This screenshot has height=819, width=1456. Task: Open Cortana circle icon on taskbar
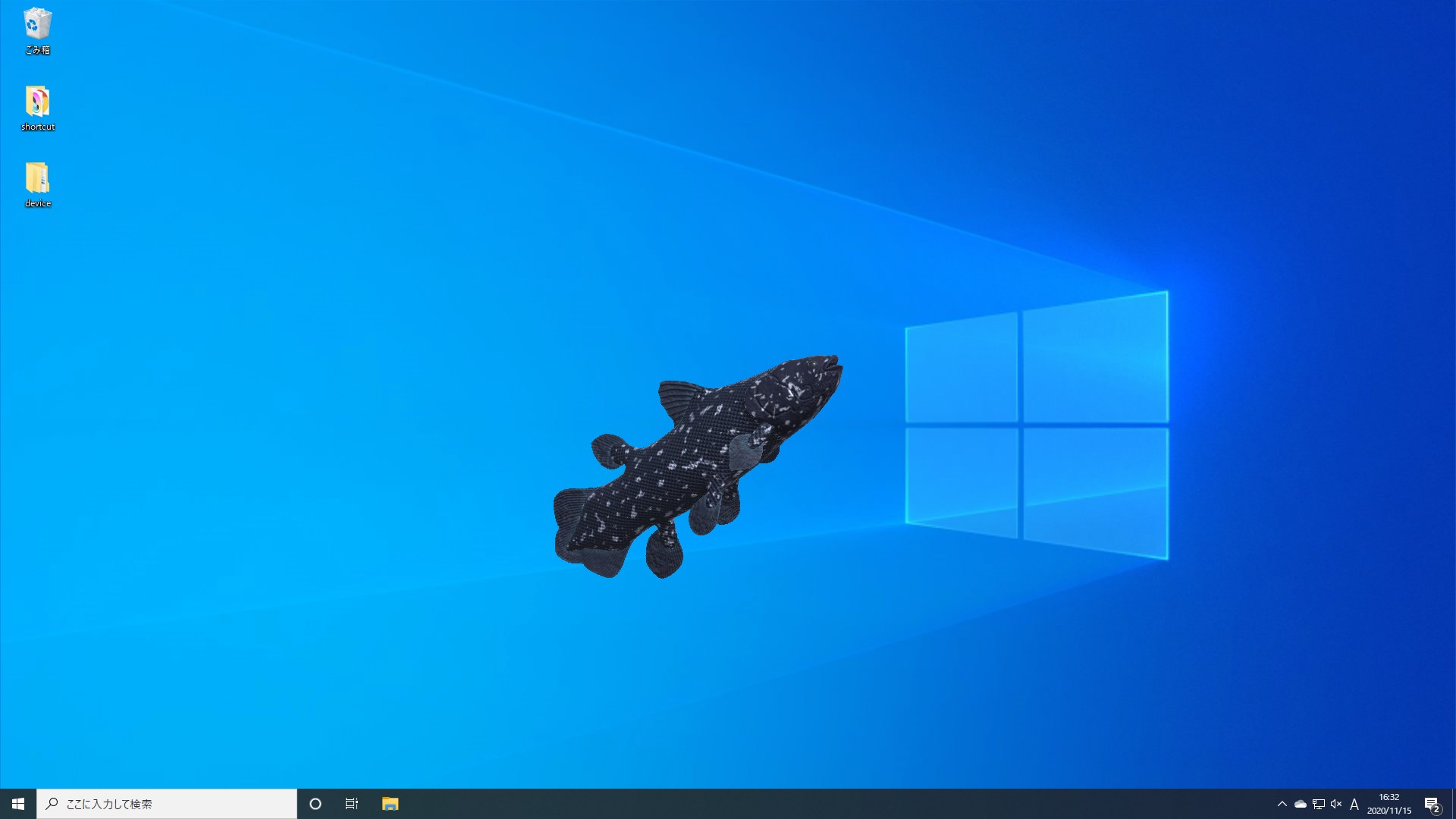pos(315,804)
